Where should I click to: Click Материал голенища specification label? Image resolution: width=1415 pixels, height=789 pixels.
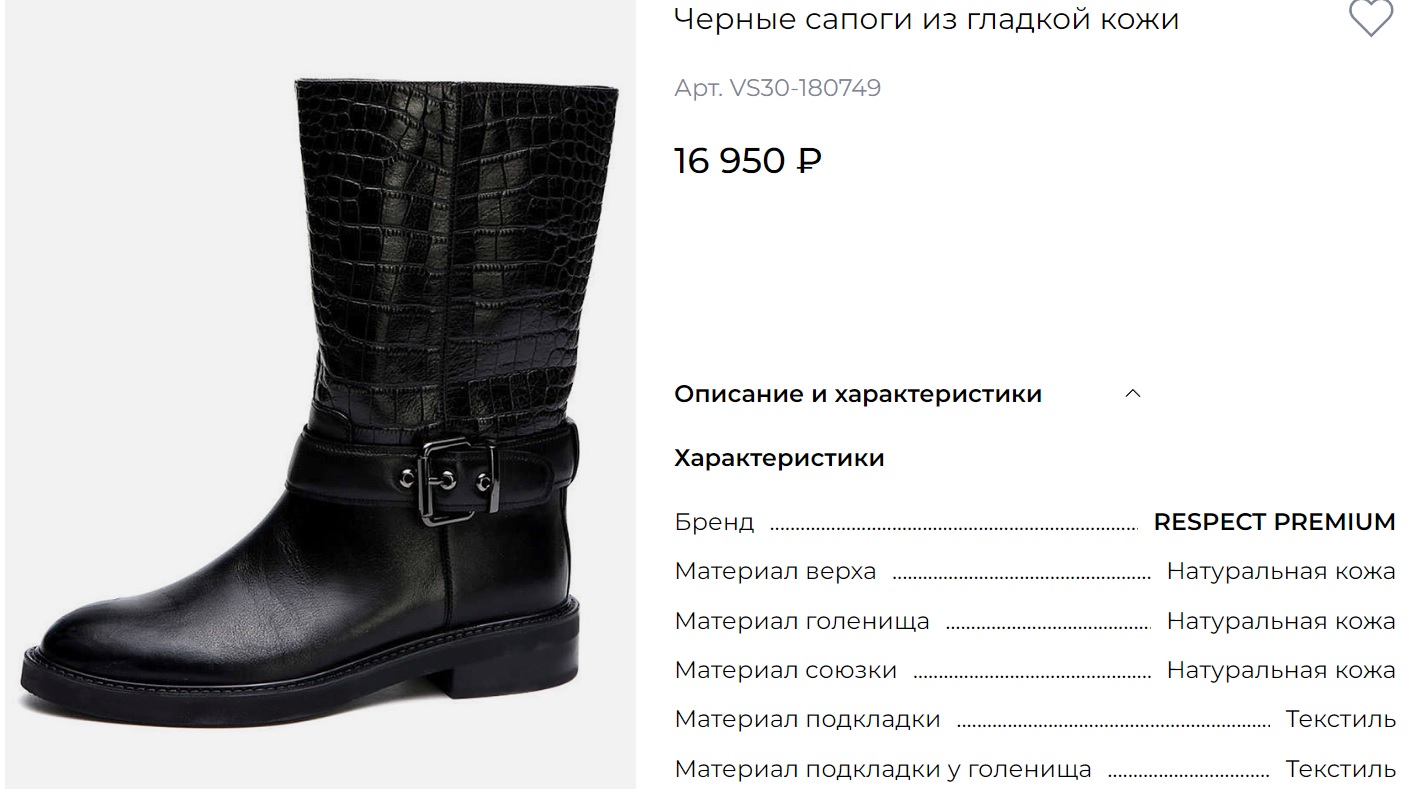802,621
